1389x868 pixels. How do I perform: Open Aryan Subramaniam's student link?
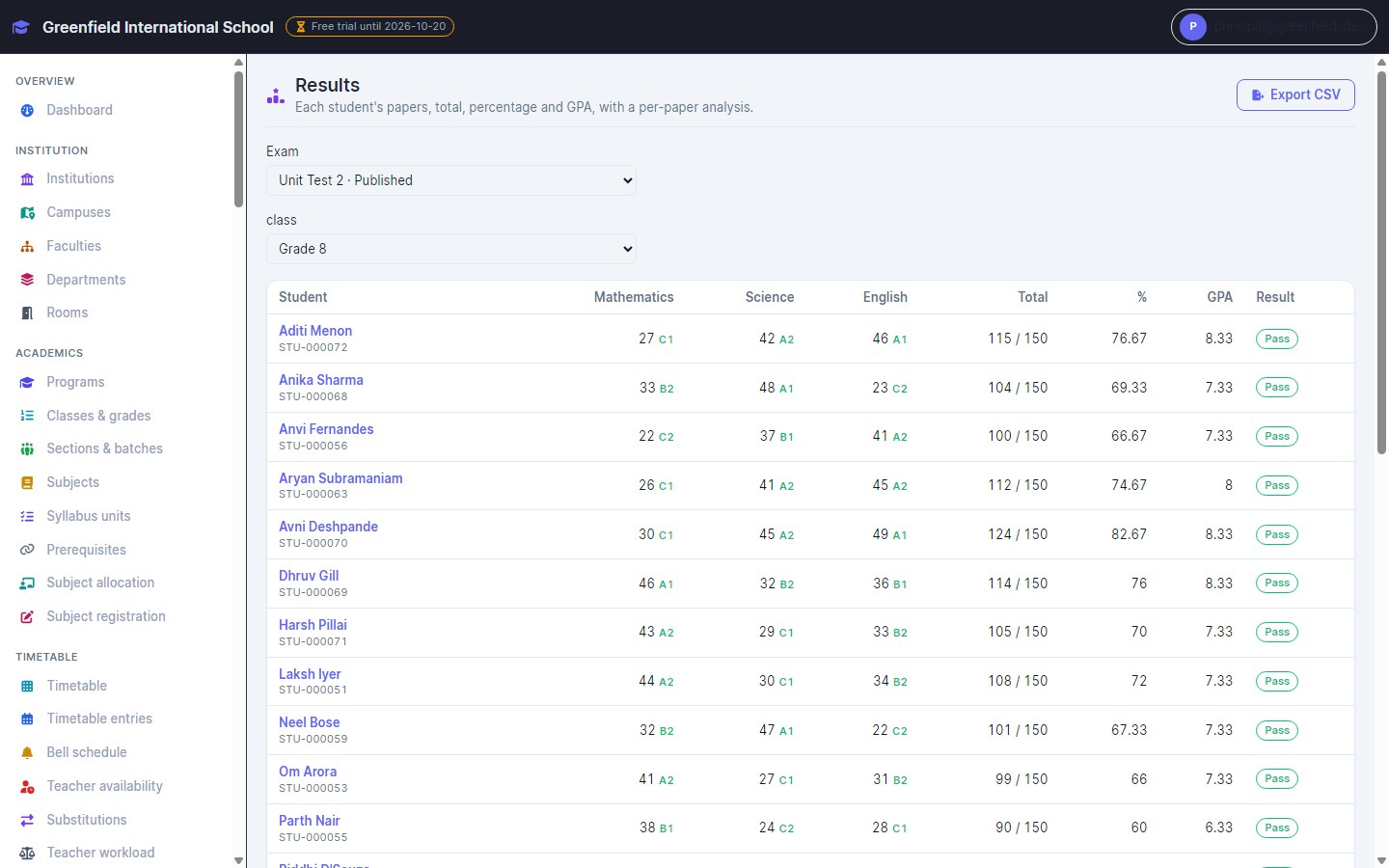pyautogui.click(x=340, y=478)
